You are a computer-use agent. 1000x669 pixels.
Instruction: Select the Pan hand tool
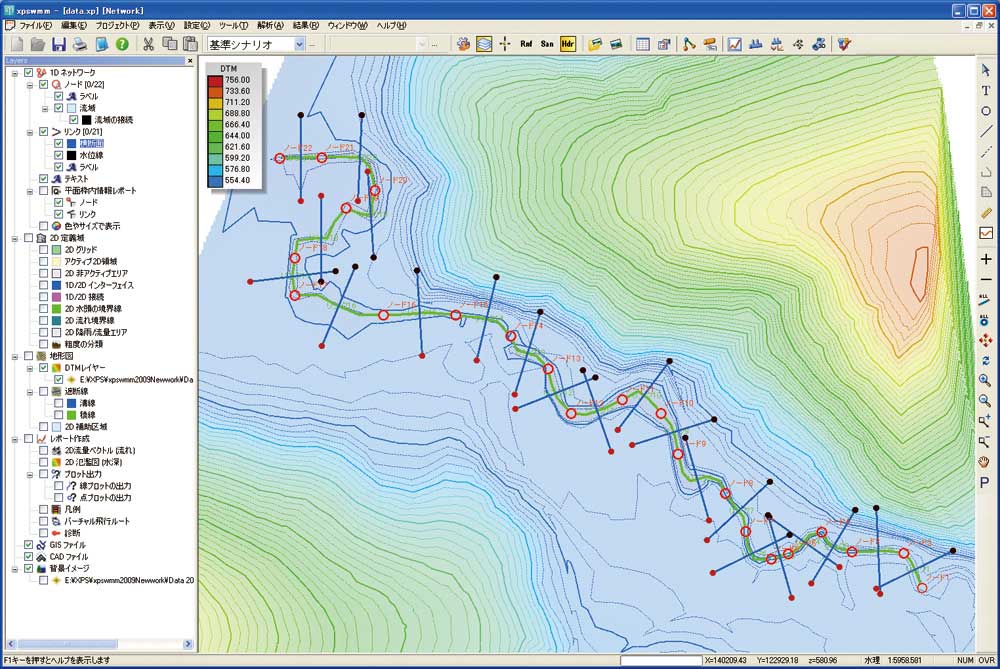point(985,462)
